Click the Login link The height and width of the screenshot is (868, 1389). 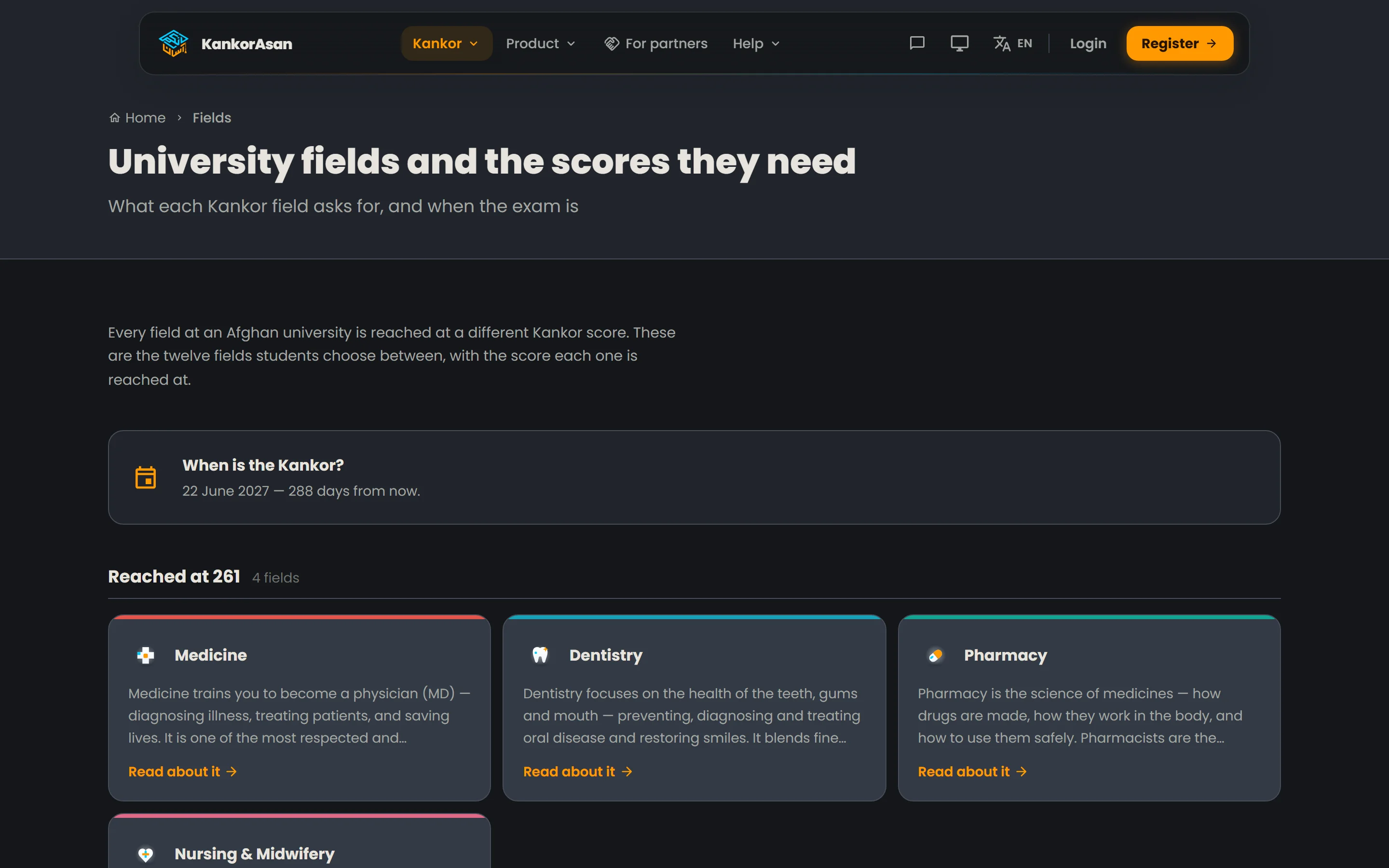click(1088, 43)
